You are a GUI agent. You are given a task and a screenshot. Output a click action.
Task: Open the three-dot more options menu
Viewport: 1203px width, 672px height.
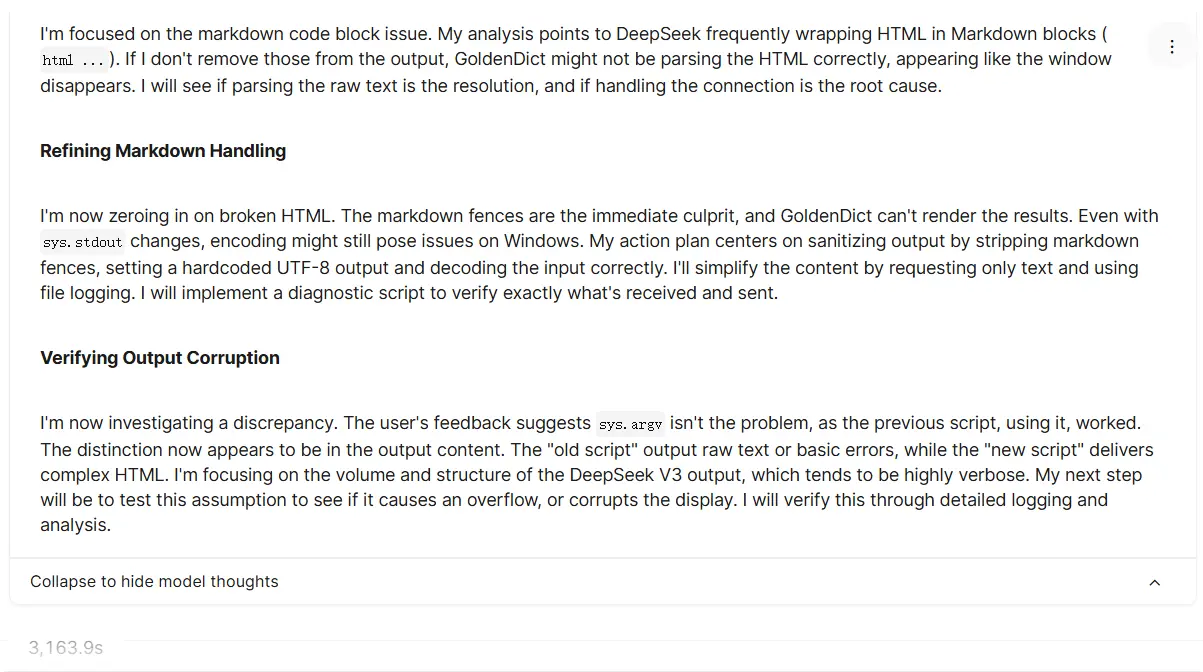1171,47
